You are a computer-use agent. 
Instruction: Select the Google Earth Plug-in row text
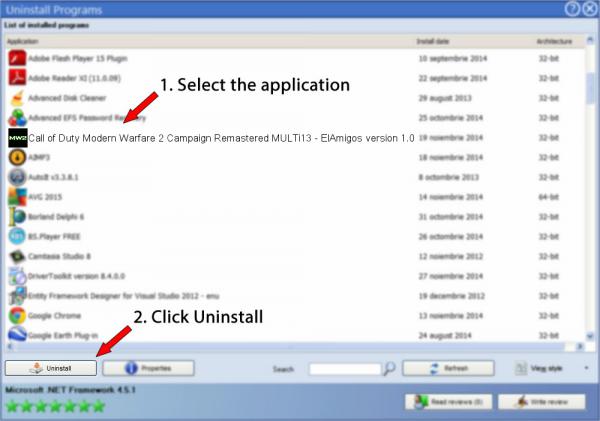63,336
